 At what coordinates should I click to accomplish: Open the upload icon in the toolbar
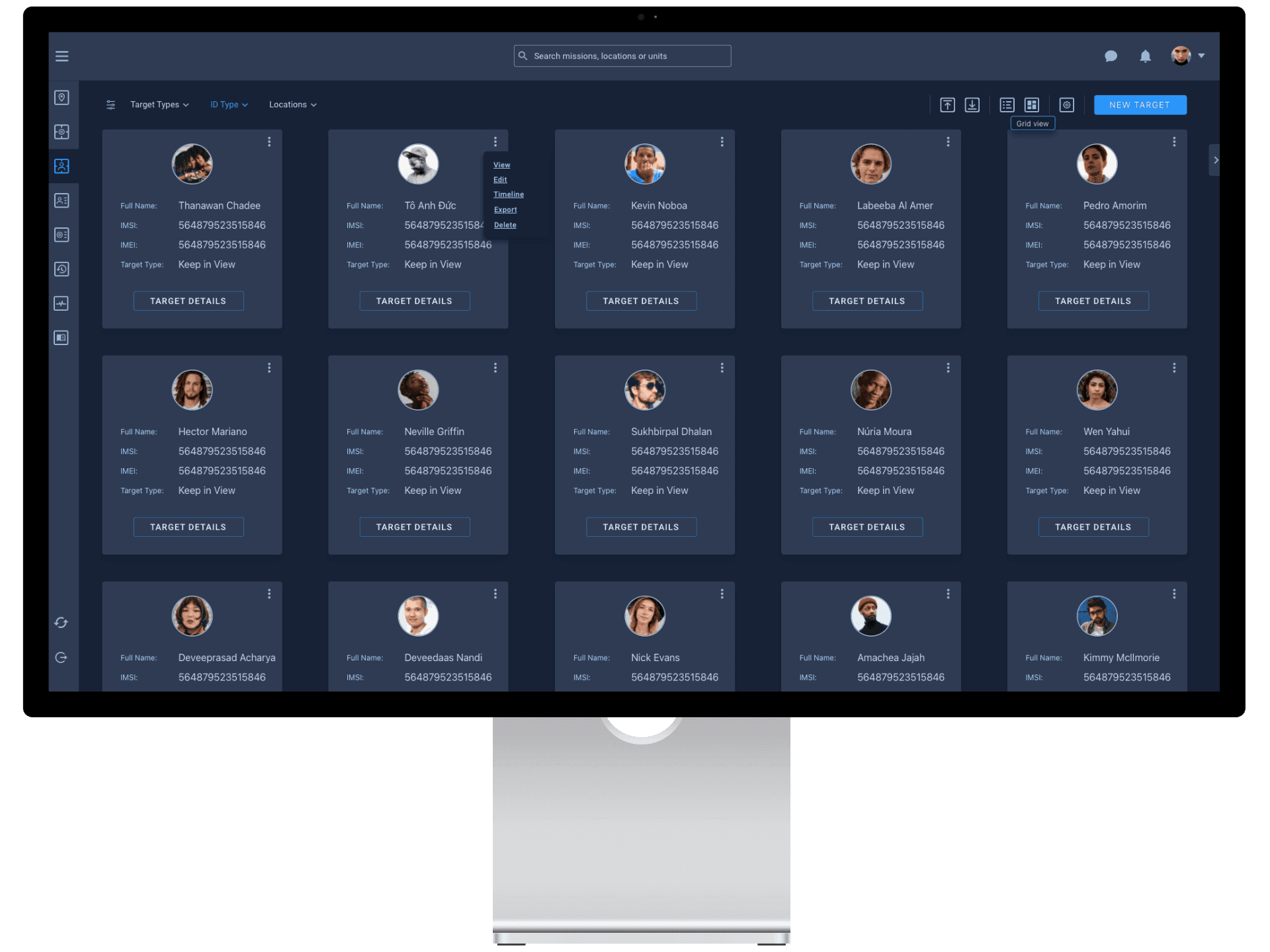tap(947, 104)
